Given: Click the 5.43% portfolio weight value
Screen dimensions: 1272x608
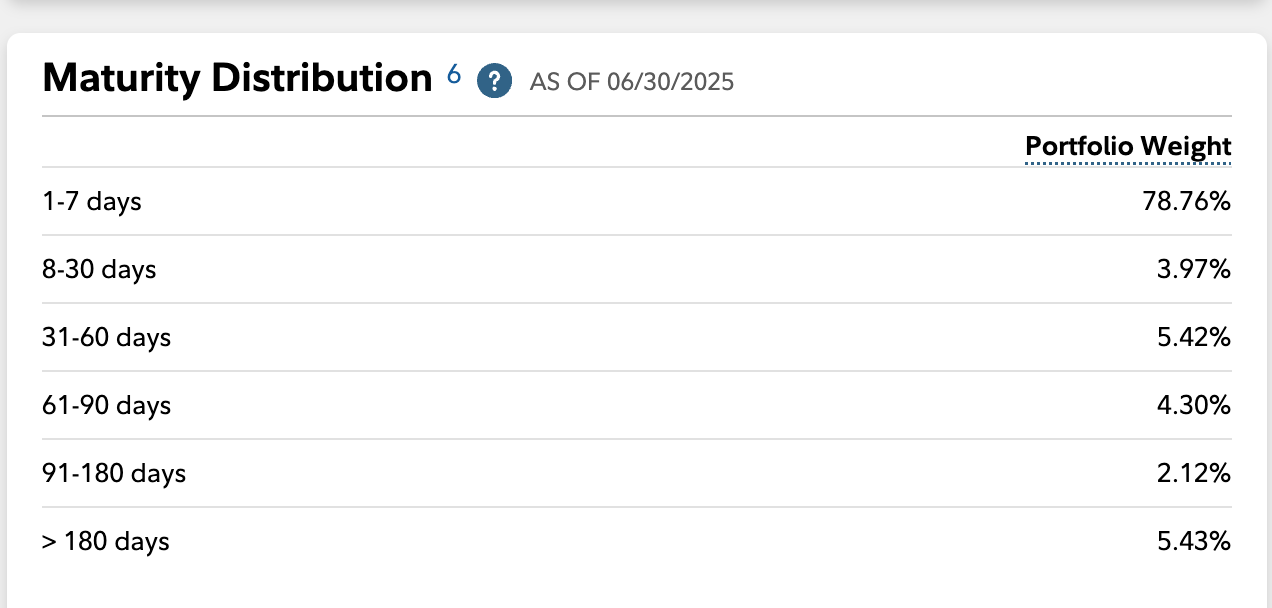Looking at the screenshot, I should (1193, 542).
